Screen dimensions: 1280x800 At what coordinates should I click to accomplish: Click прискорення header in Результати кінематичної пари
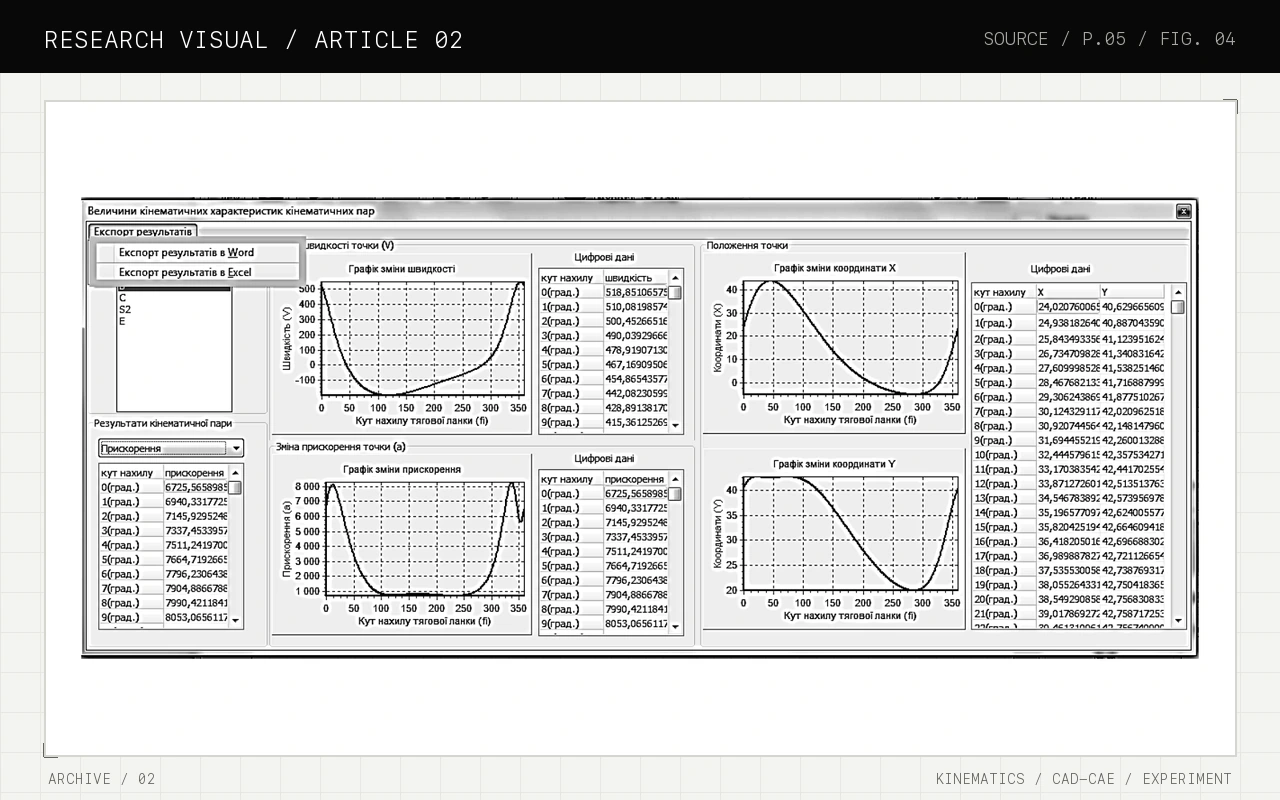point(196,473)
